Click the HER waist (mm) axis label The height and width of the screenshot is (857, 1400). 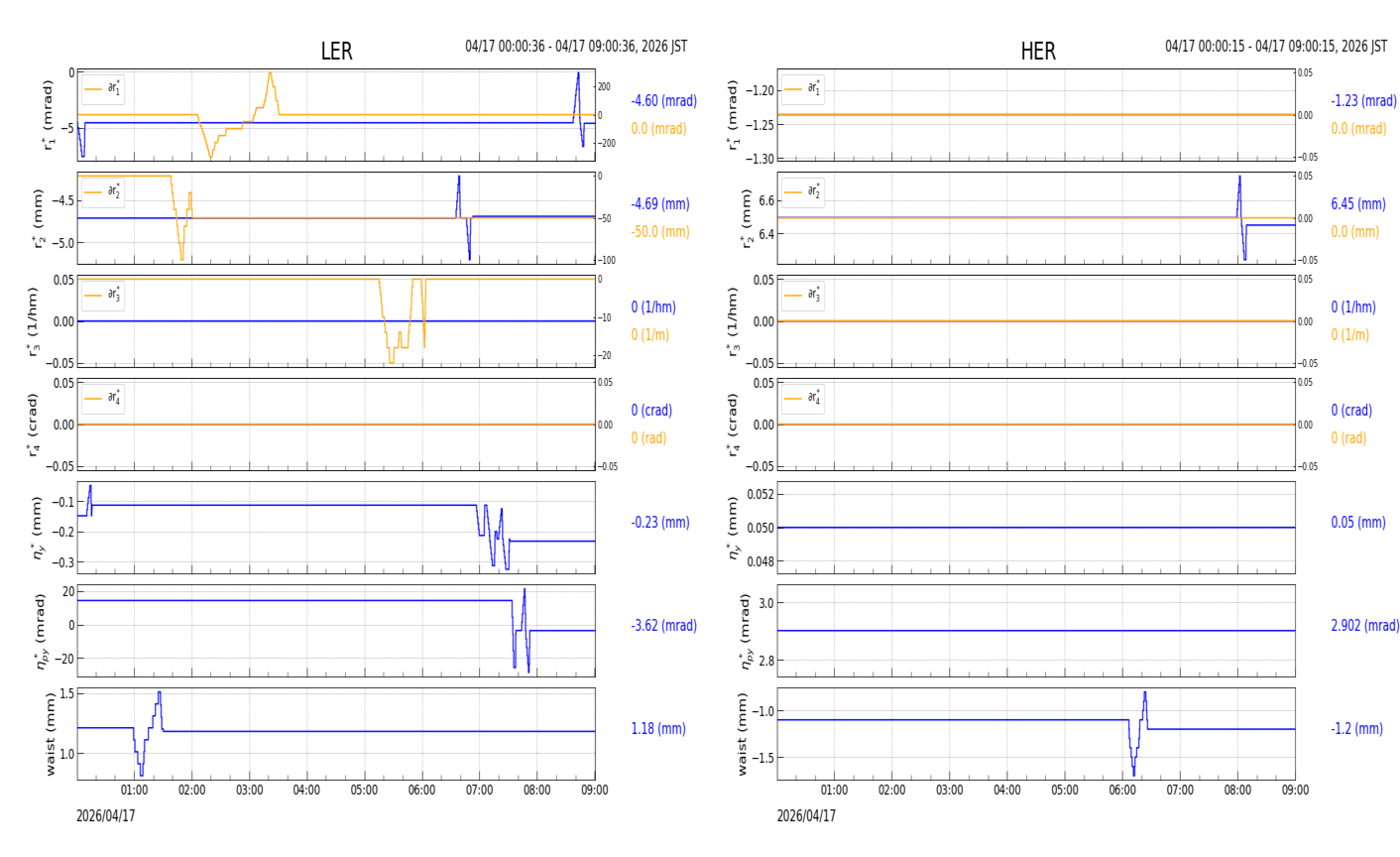743,734
